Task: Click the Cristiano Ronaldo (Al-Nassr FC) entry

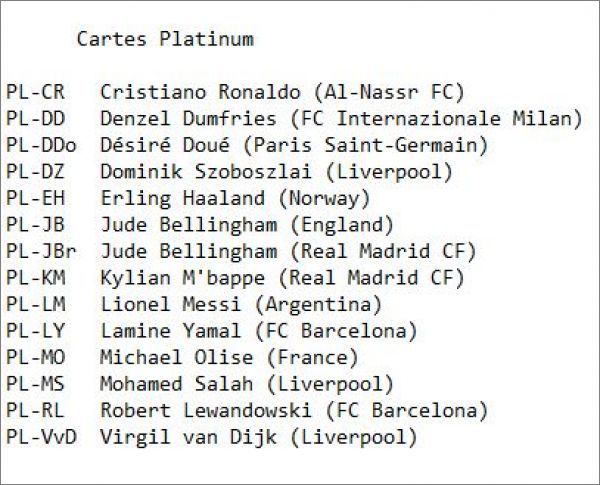Action: [x=282, y=92]
